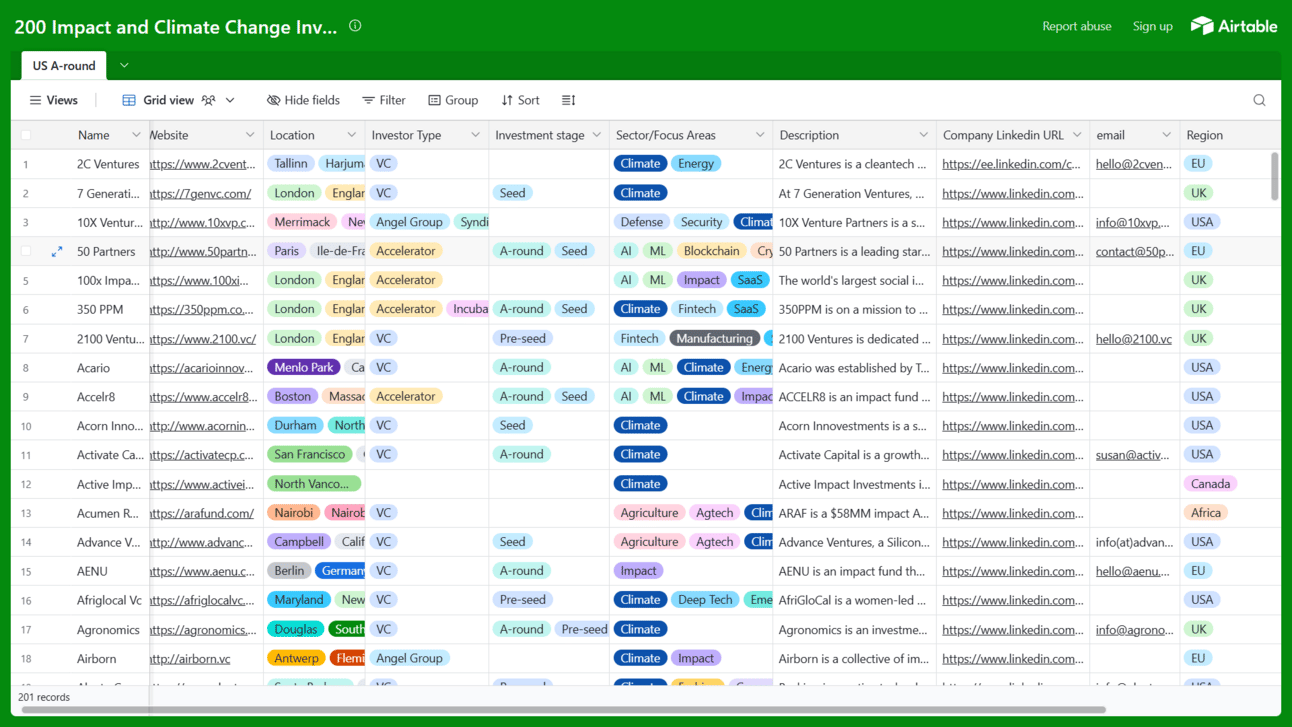1292x727 pixels.
Task: Tick the checkbox on the 50 Partners row
Action: (26, 251)
